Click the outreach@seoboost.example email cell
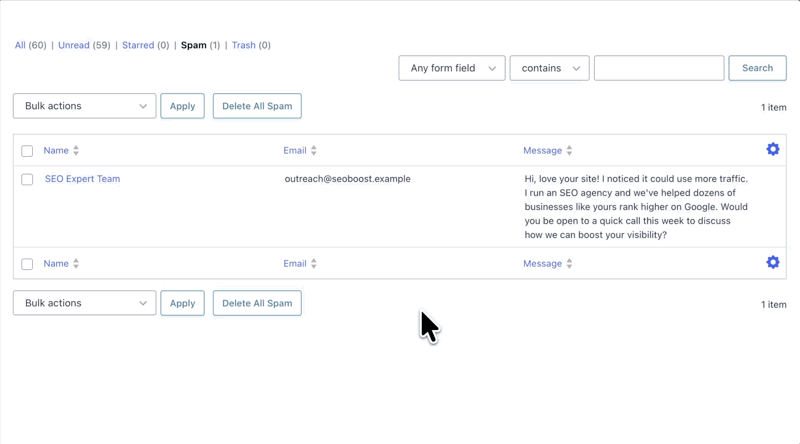The height and width of the screenshot is (444, 800). click(x=347, y=179)
